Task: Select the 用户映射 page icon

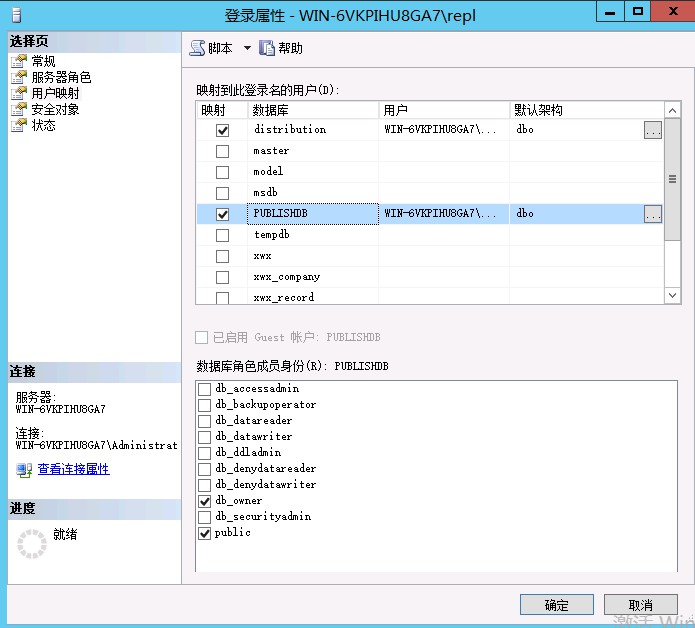Action: (19, 93)
